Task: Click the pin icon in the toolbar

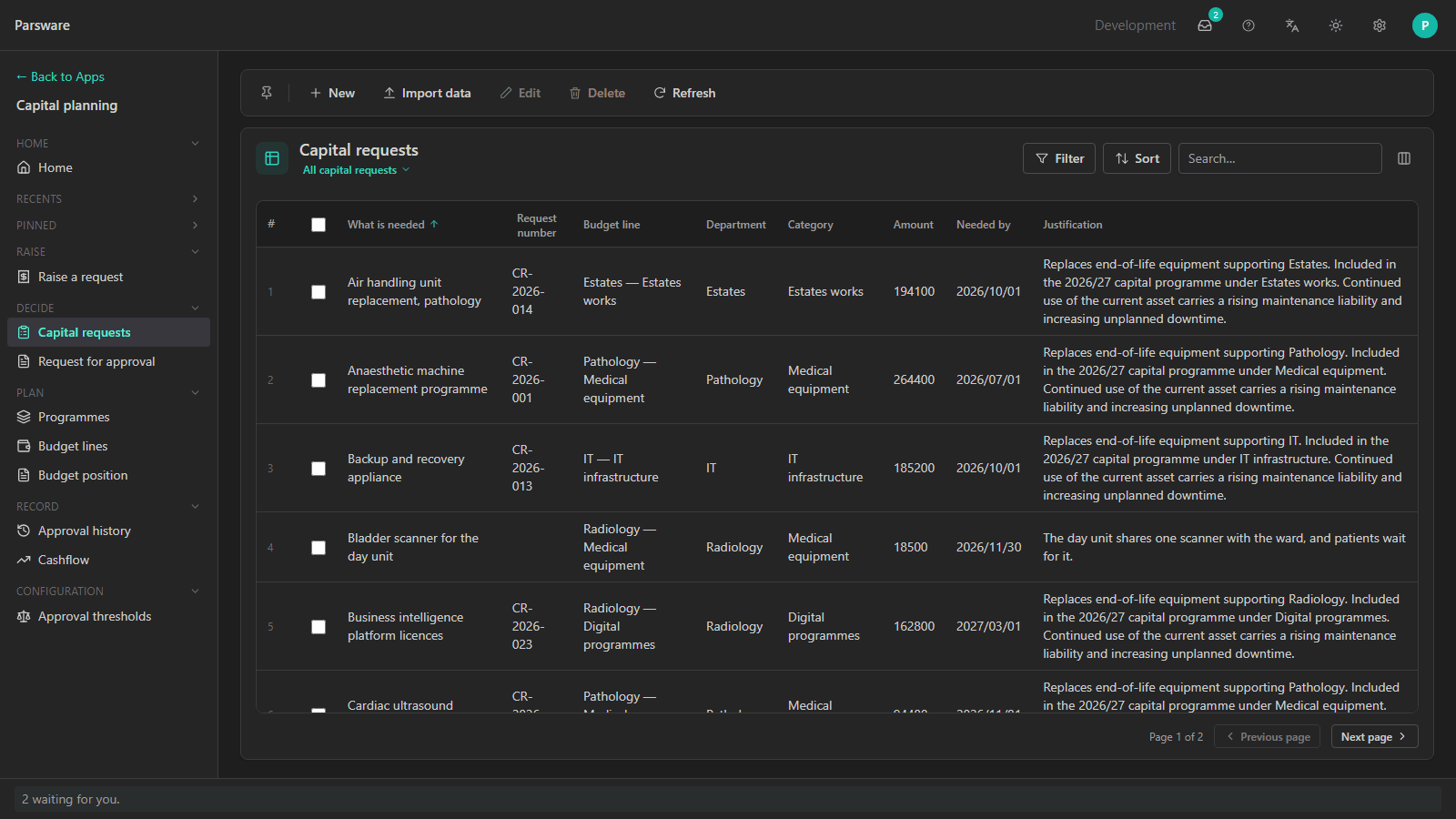Action: (x=267, y=93)
